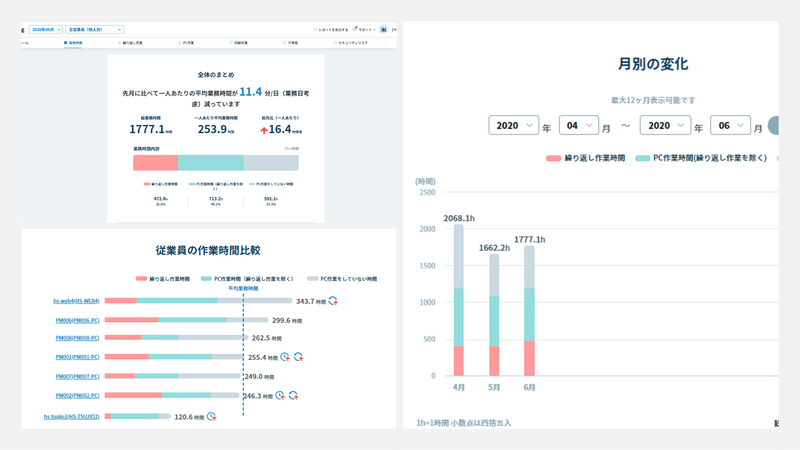Click the report export link in header
This screenshot has height=450, width=800.
tap(332, 30)
